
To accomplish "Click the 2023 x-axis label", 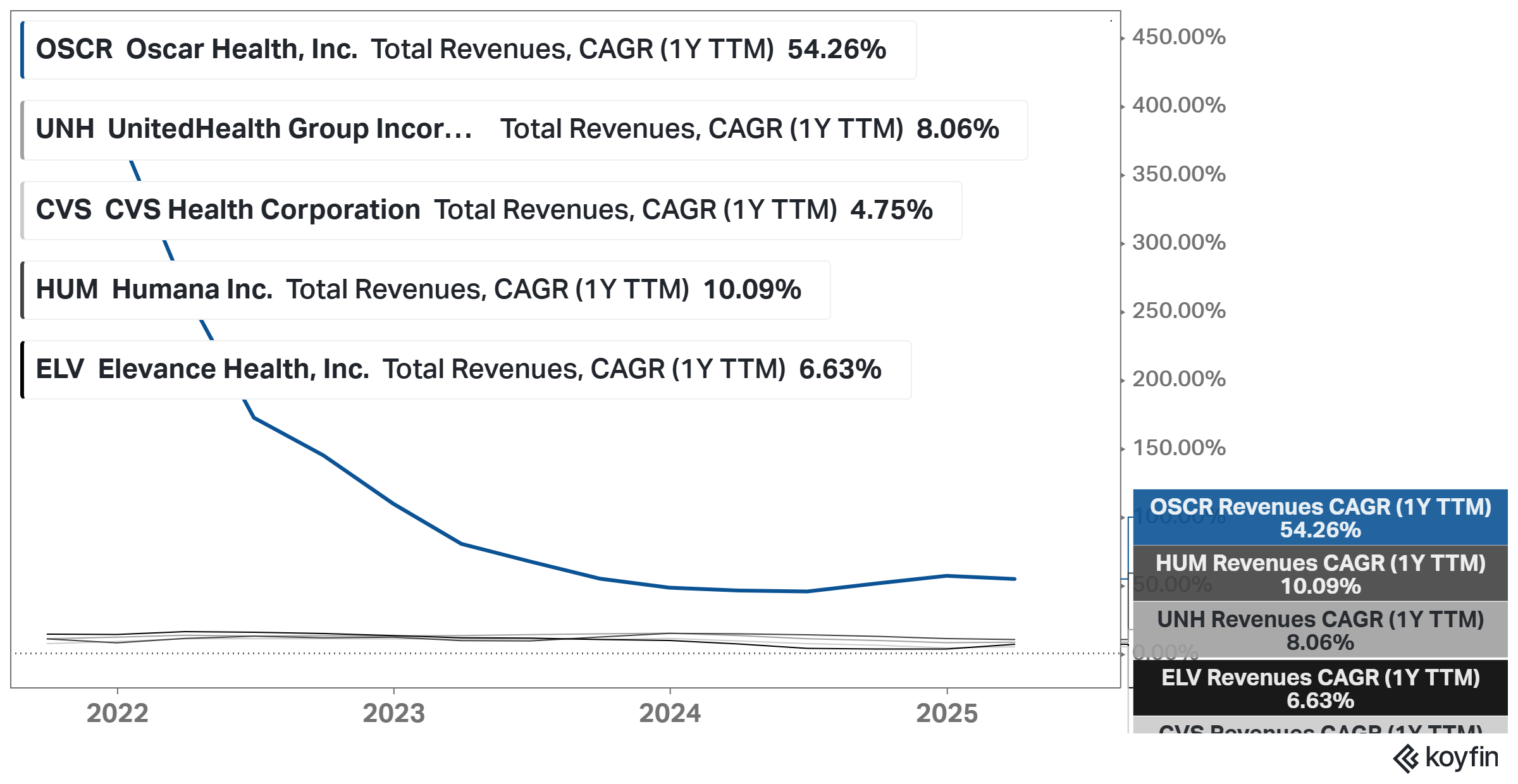I will coord(393,713).
